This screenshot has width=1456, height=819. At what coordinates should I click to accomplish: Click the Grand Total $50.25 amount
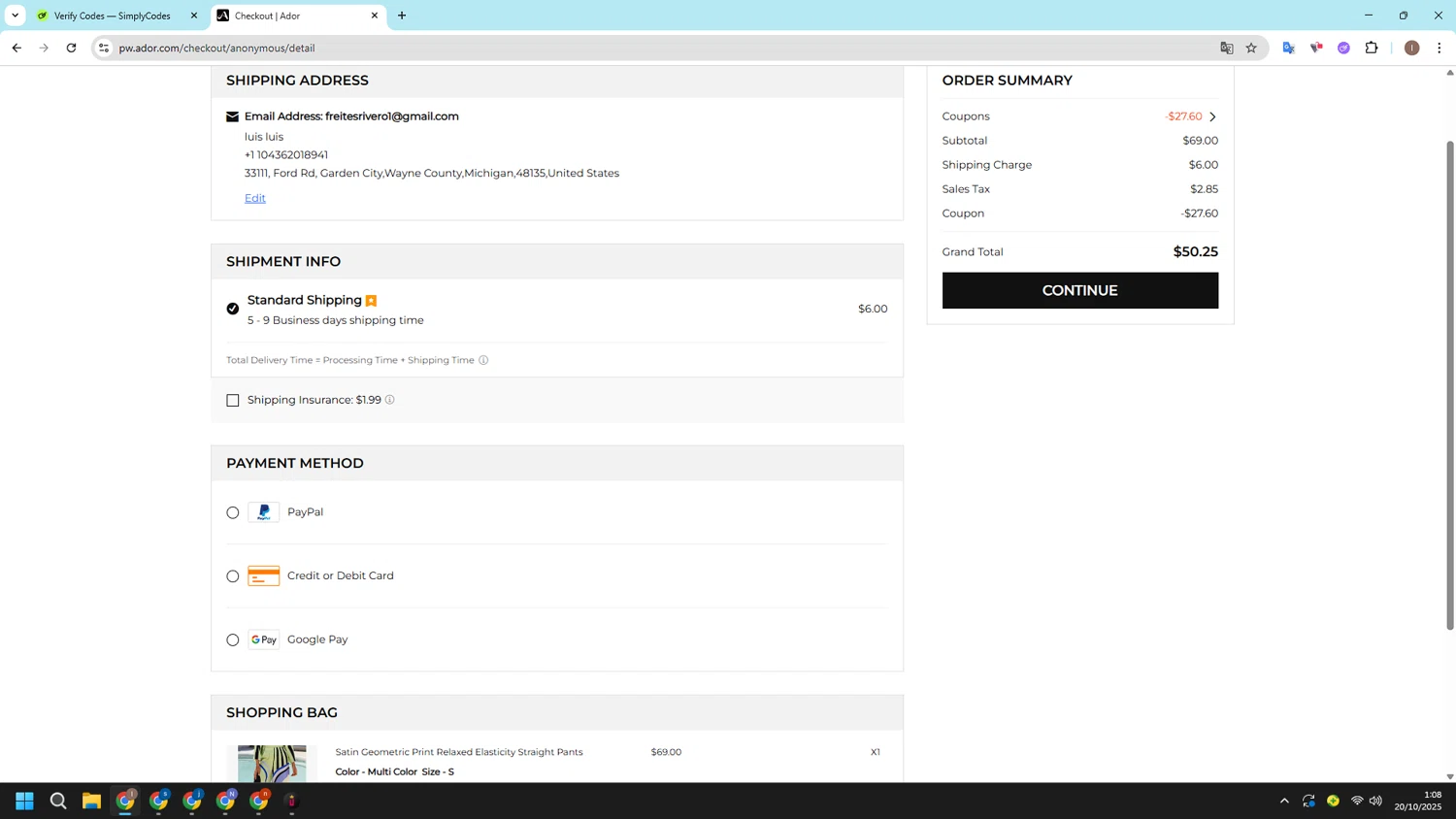pos(1195,251)
